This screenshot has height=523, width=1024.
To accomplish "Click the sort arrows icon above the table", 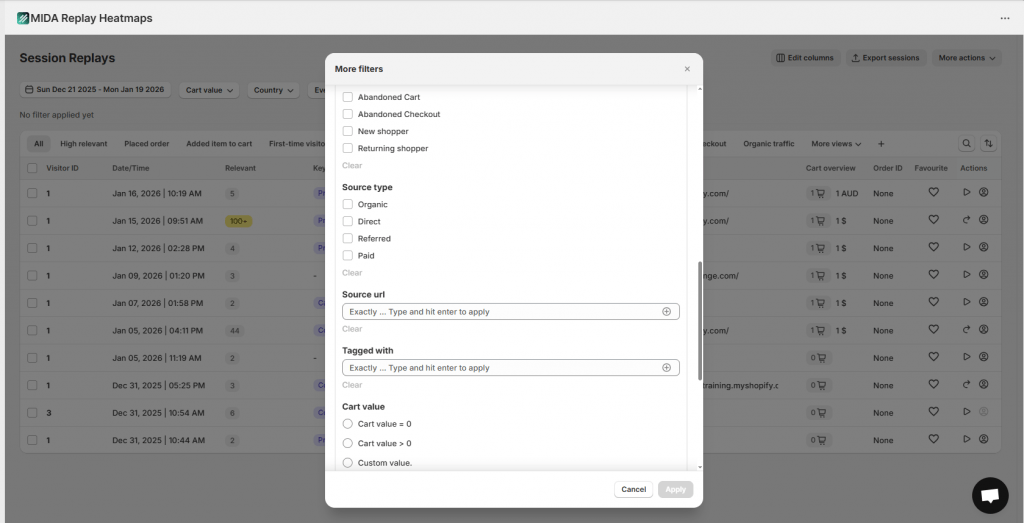I will (x=988, y=144).
